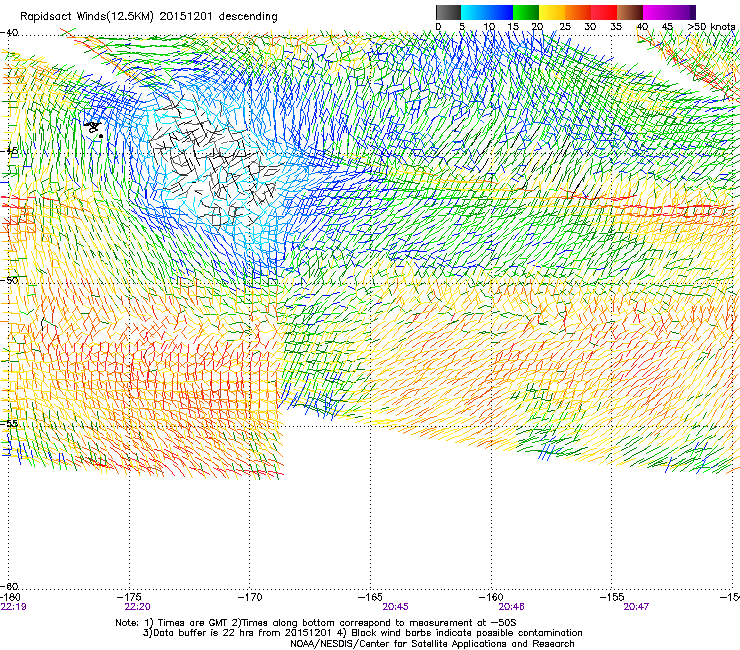
Task: Click the purple '20:47' time stamp
Action: (x=636, y=607)
